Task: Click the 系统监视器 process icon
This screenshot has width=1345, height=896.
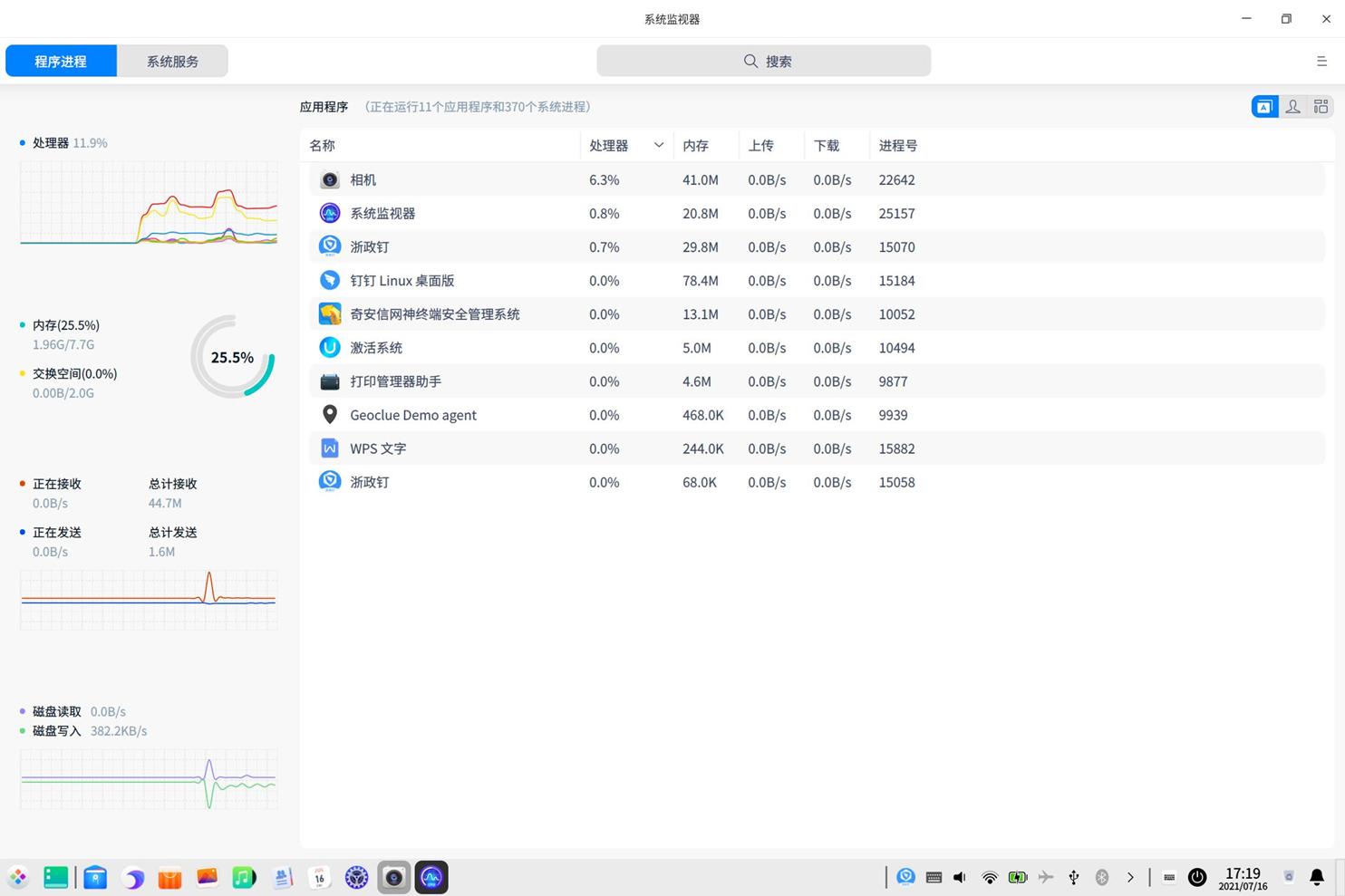Action: tap(330, 213)
